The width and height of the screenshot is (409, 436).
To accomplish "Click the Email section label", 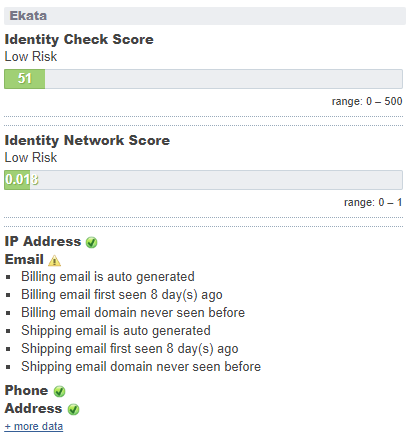I will coord(24,259).
